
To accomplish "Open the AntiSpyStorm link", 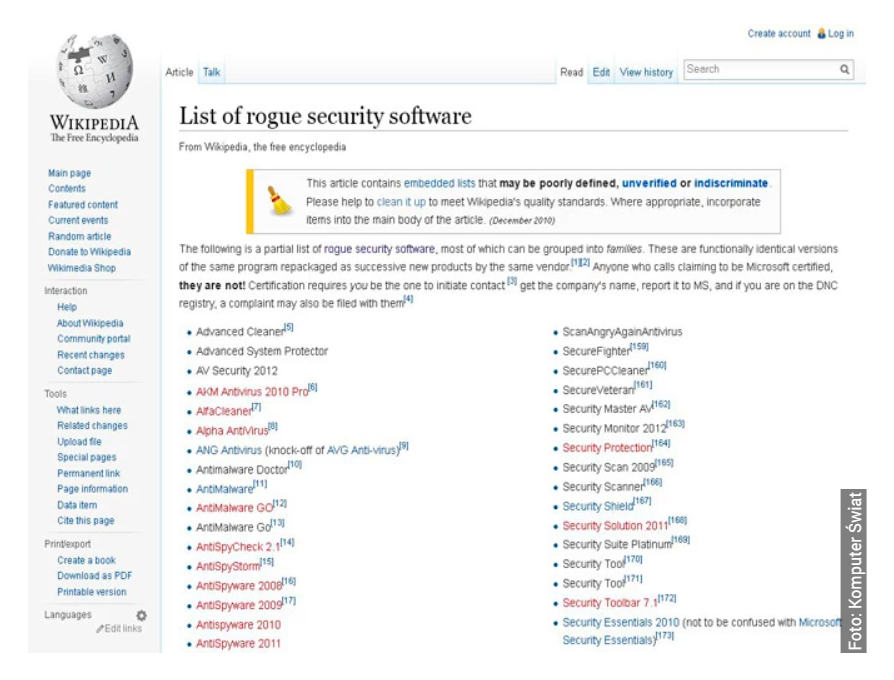I will click(228, 567).
